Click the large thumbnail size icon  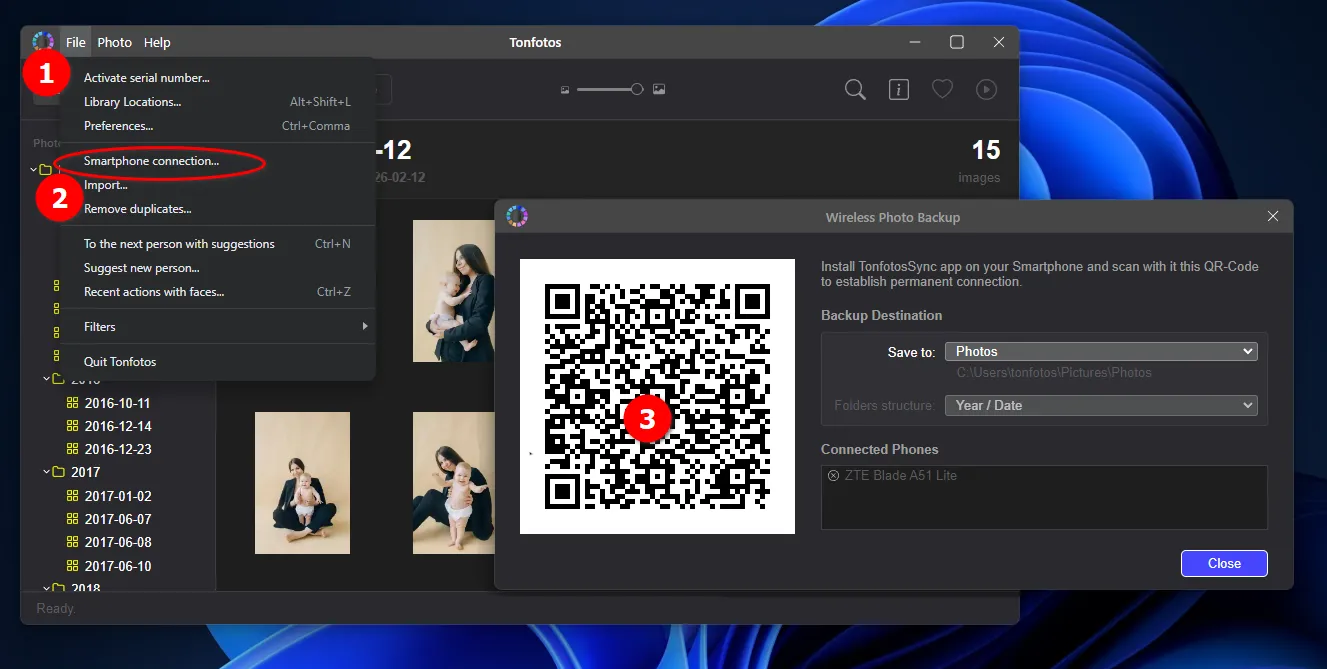[x=659, y=90]
